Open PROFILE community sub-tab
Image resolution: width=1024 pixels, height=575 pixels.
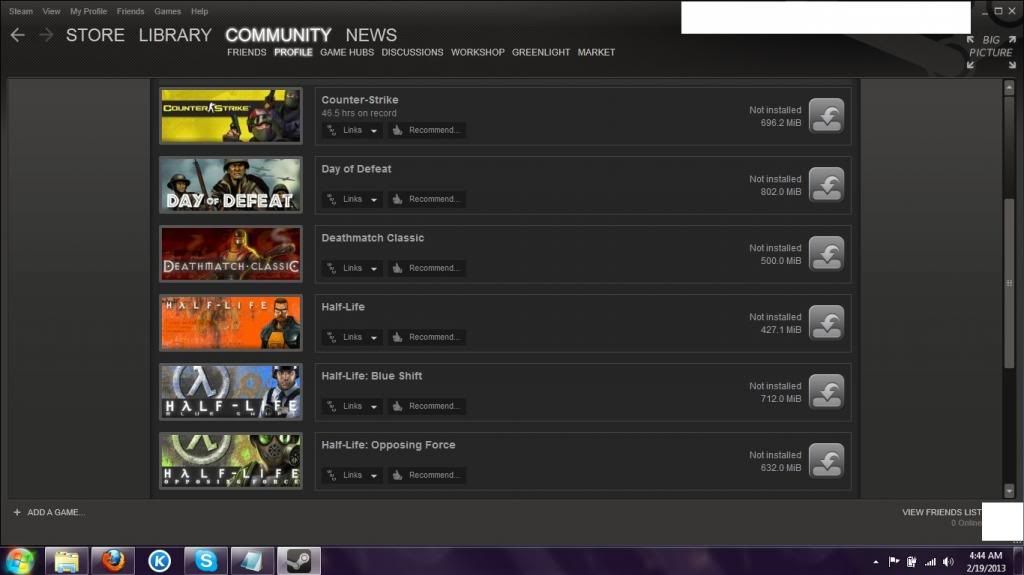click(293, 52)
